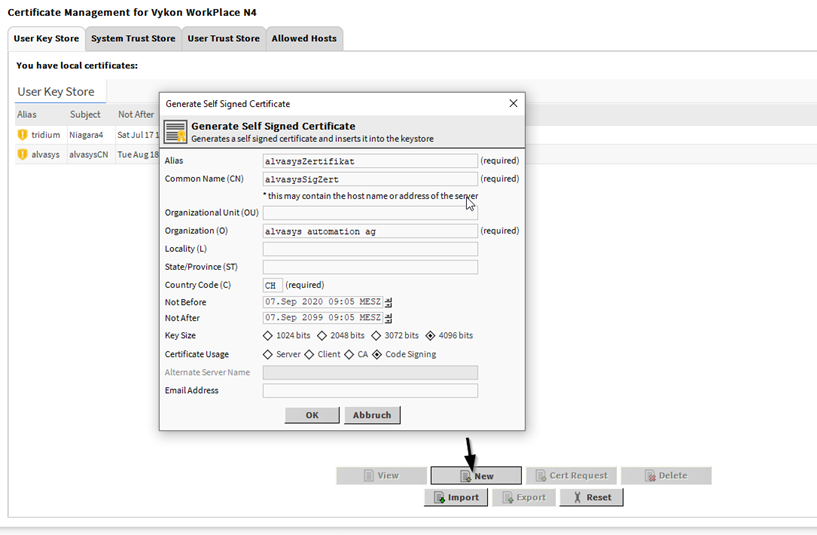This screenshot has height=535, width=817.
Task: Click the Cert Request button
Action: [572, 476]
